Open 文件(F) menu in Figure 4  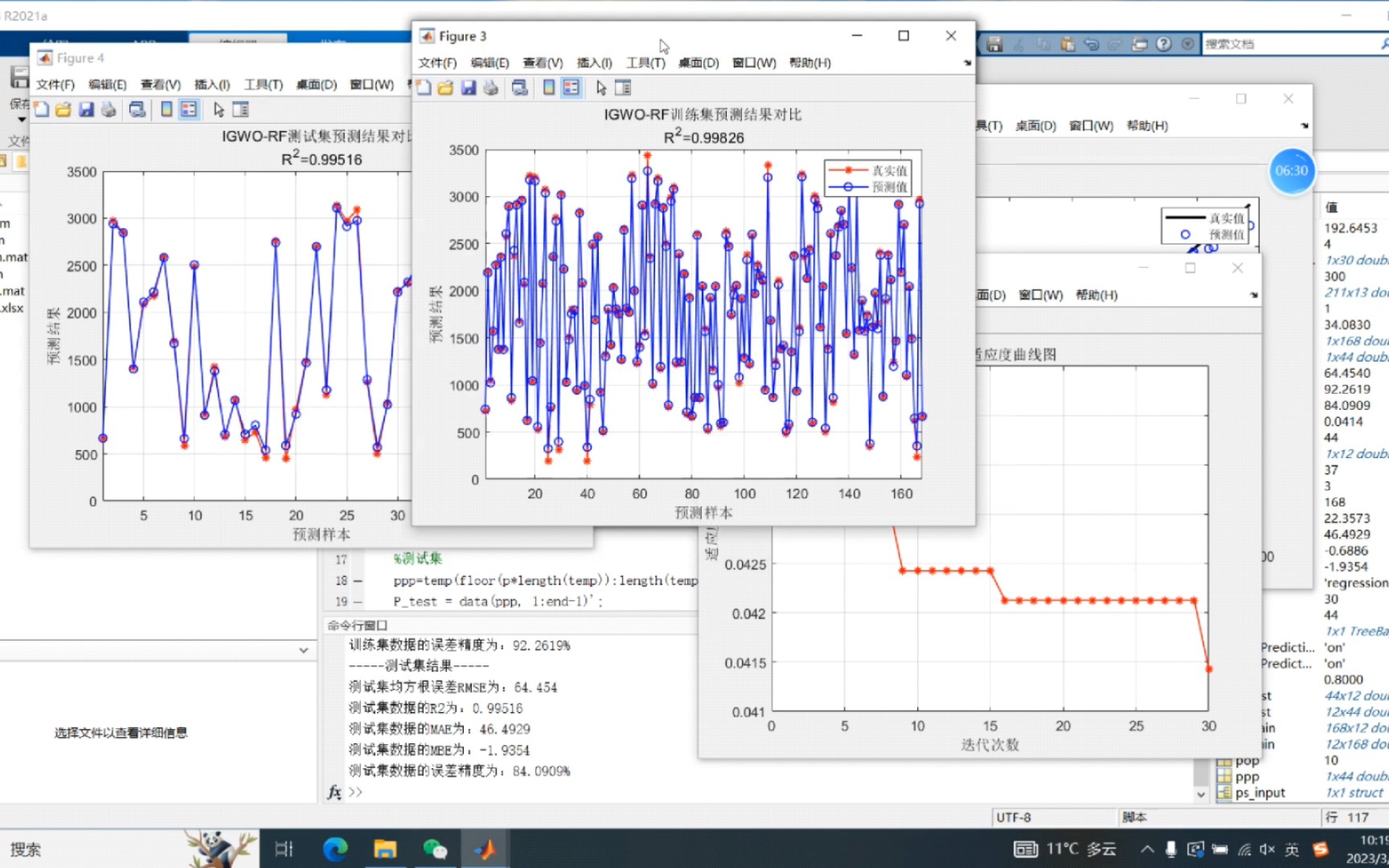tap(55, 84)
